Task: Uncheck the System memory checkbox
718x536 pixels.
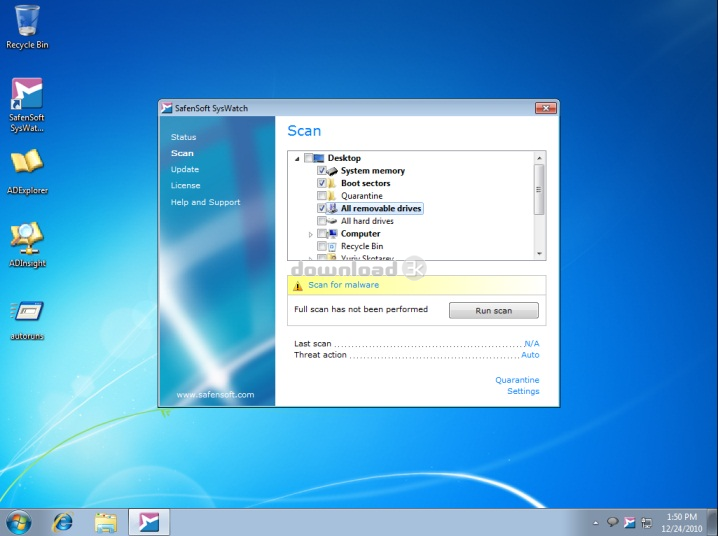Action: click(x=322, y=171)
